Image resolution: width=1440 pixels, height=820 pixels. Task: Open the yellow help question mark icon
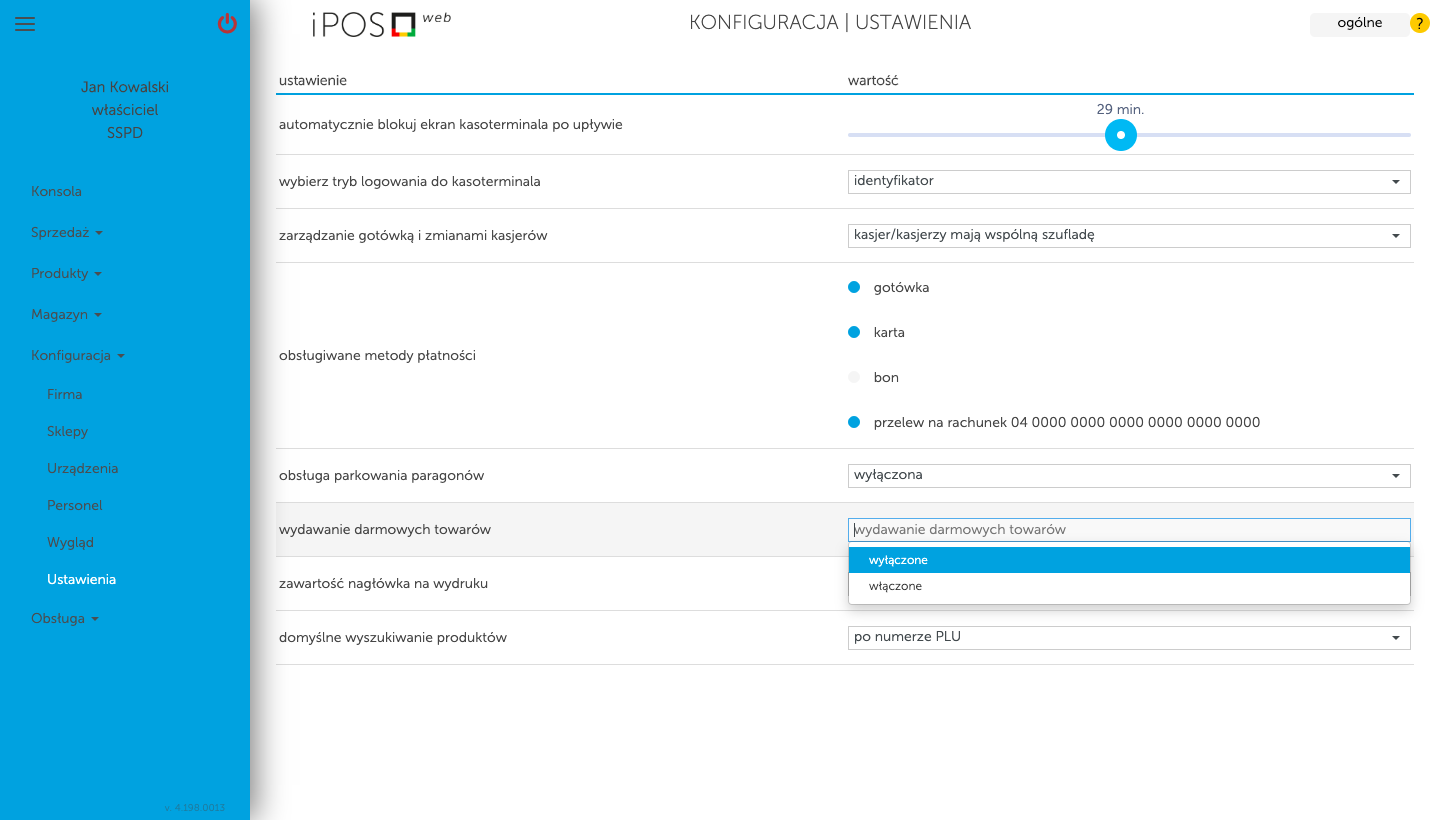click(1419, 23)
